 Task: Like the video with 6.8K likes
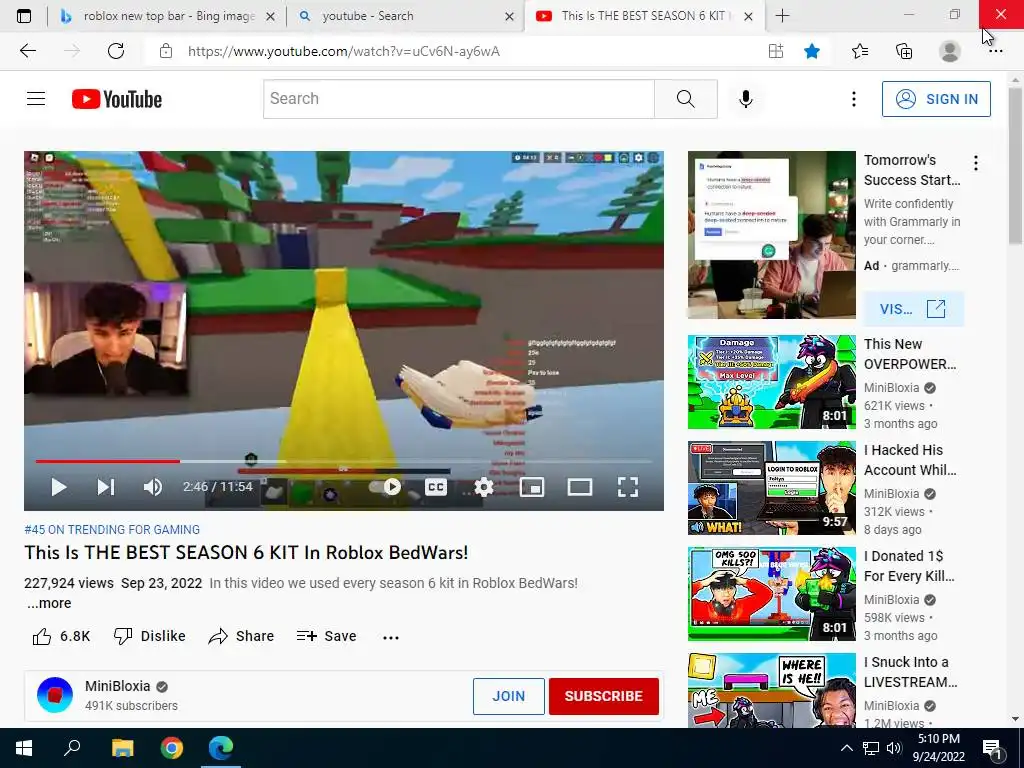pos(61,636)
